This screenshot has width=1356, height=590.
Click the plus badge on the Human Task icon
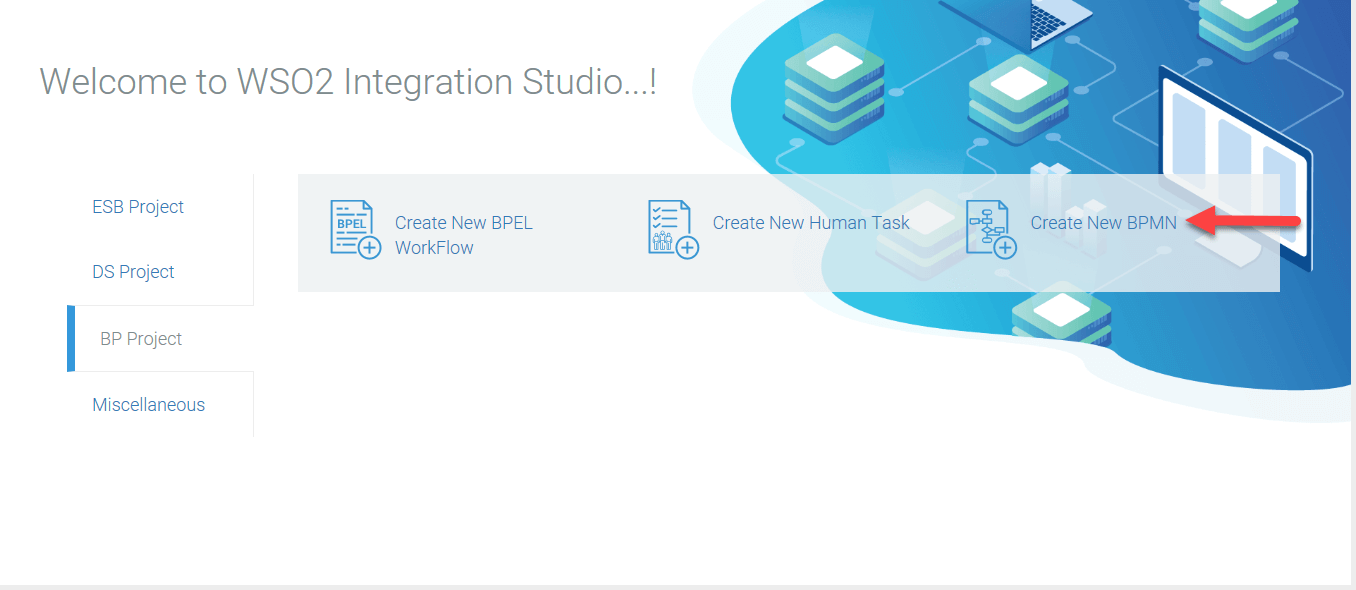[686, 247]
